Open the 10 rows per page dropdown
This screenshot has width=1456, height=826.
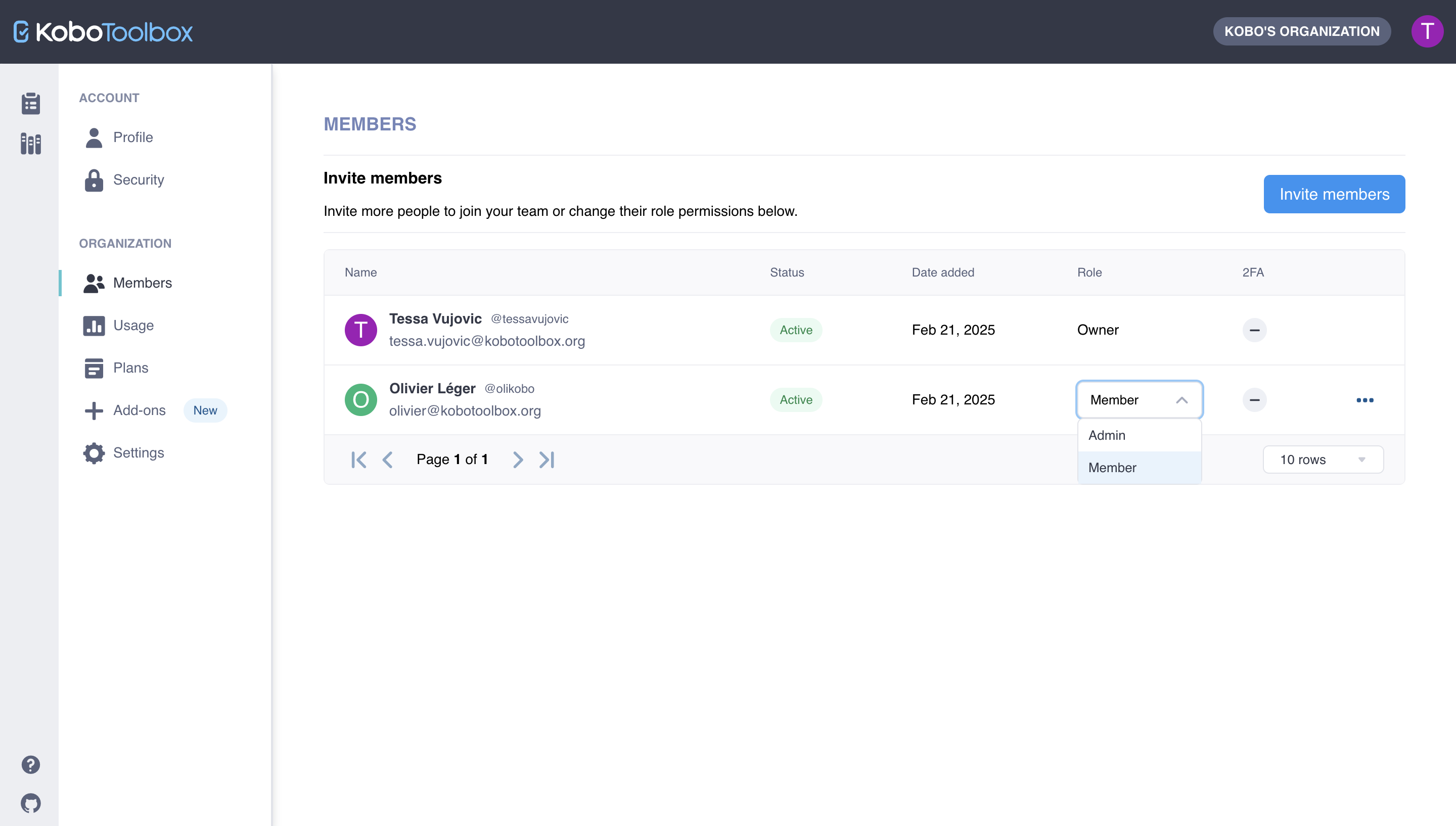(x=1323, y=460)
